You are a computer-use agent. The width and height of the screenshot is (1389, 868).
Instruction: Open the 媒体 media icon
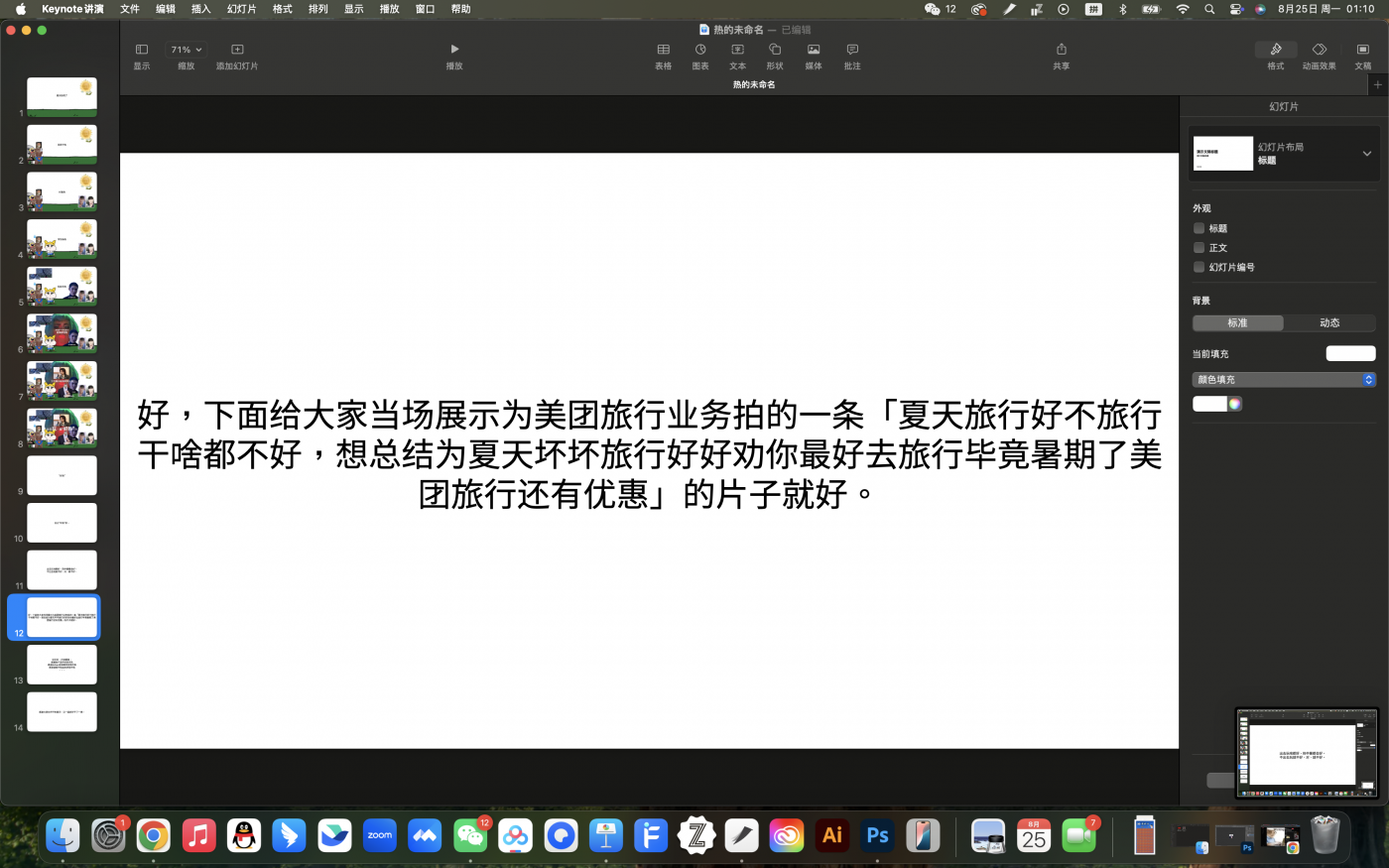(814, 50)
